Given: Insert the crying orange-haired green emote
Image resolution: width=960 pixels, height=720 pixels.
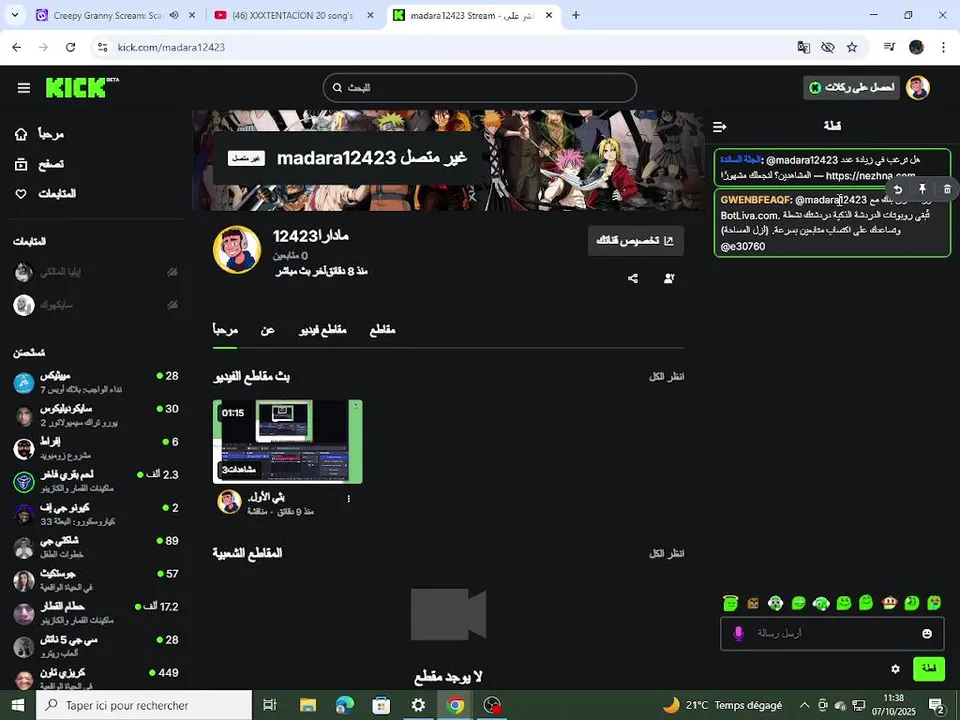Looking at the screenshot, I should click(934, 603).
